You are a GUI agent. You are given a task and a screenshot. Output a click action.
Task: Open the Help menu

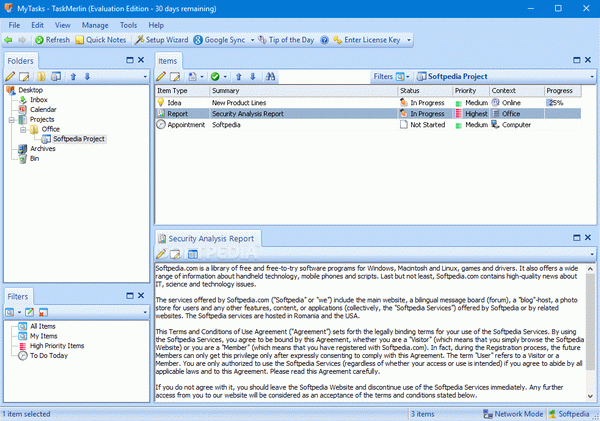point(156,25)
